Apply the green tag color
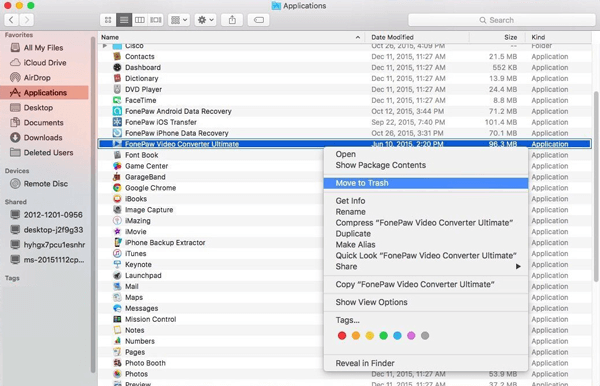600x386 pixels. [383, 336]
